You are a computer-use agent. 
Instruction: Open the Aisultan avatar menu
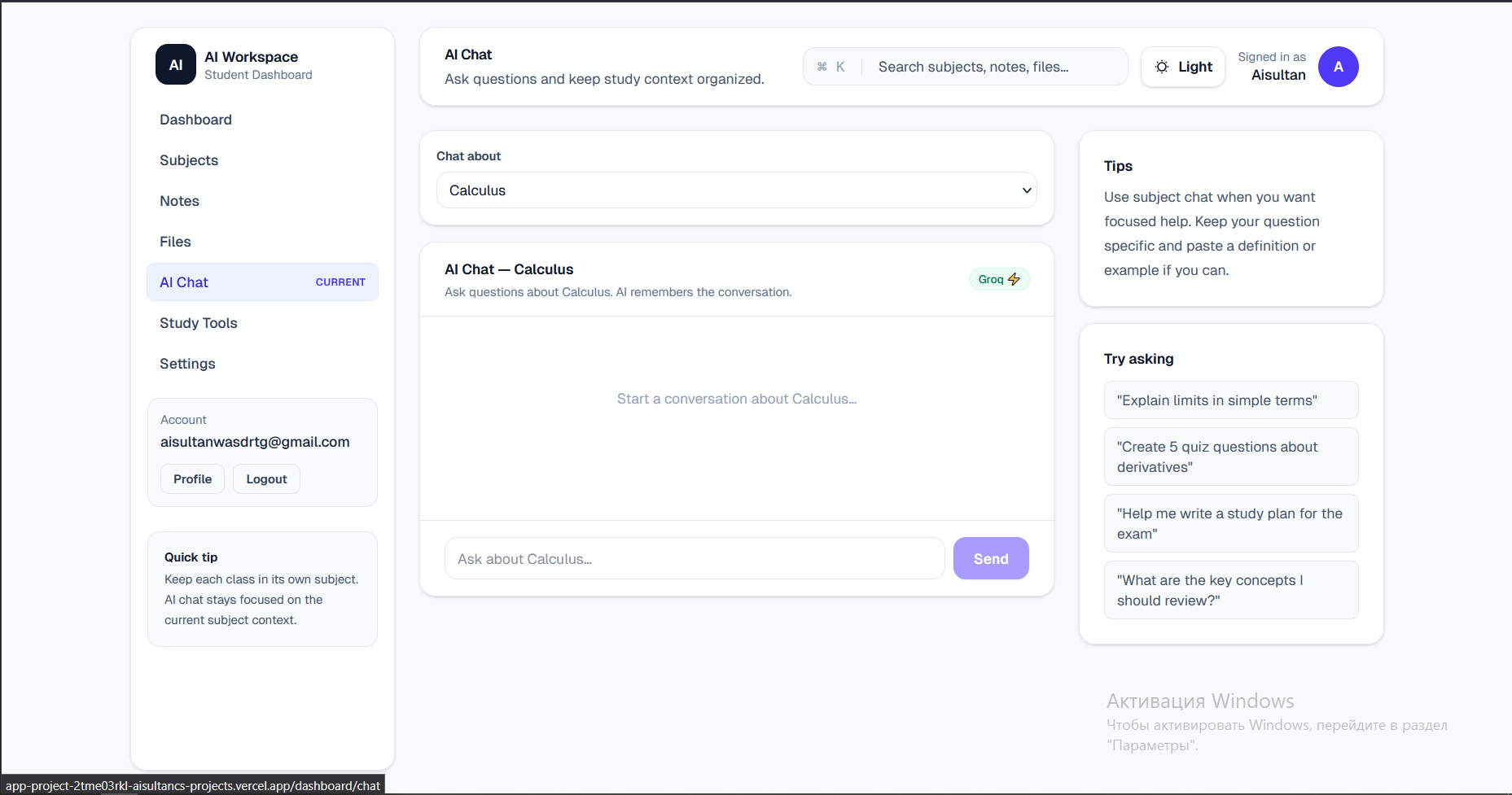pyautogui.click(x=1338, y=67)
